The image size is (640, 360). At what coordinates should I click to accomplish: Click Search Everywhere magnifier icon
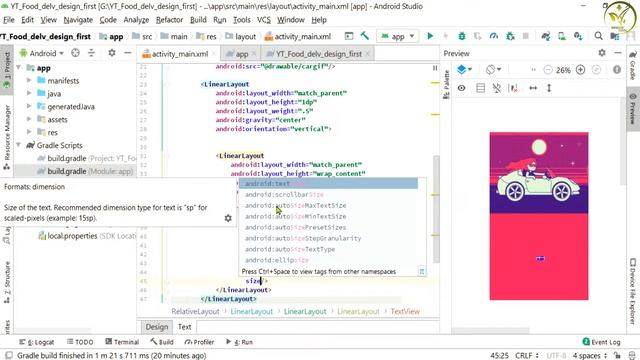point(598,36)
